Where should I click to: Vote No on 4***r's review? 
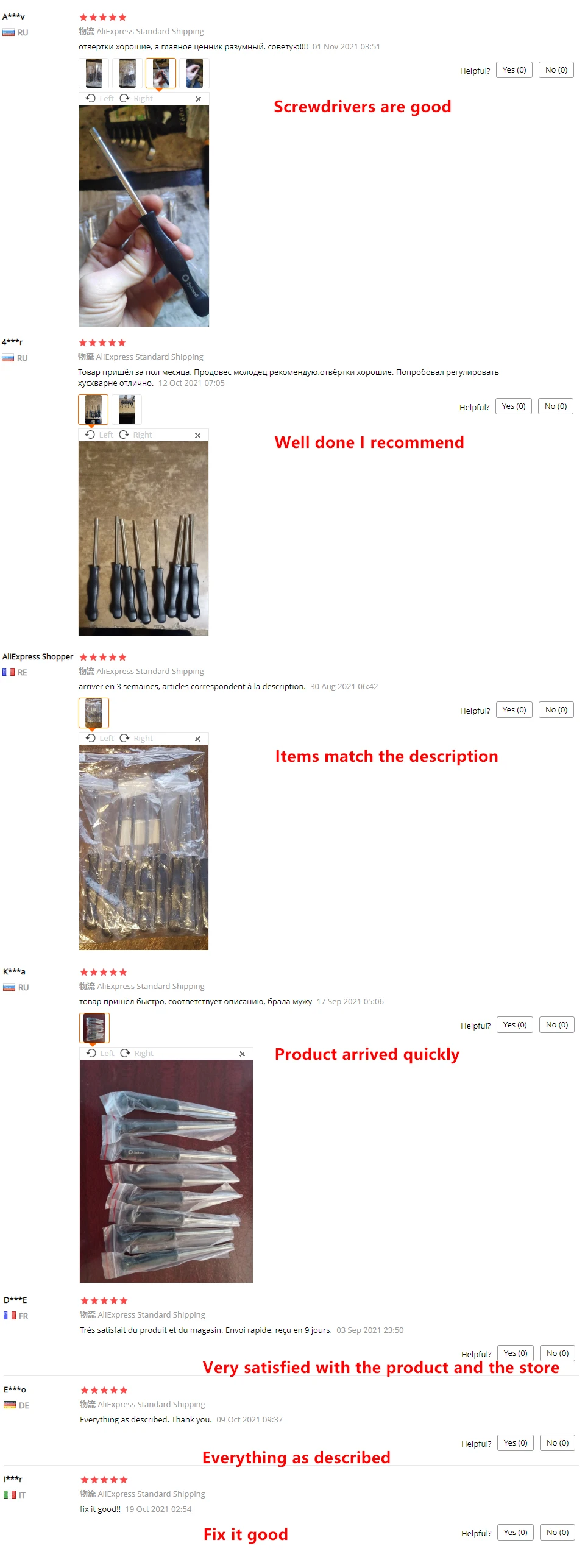point(556,406)
